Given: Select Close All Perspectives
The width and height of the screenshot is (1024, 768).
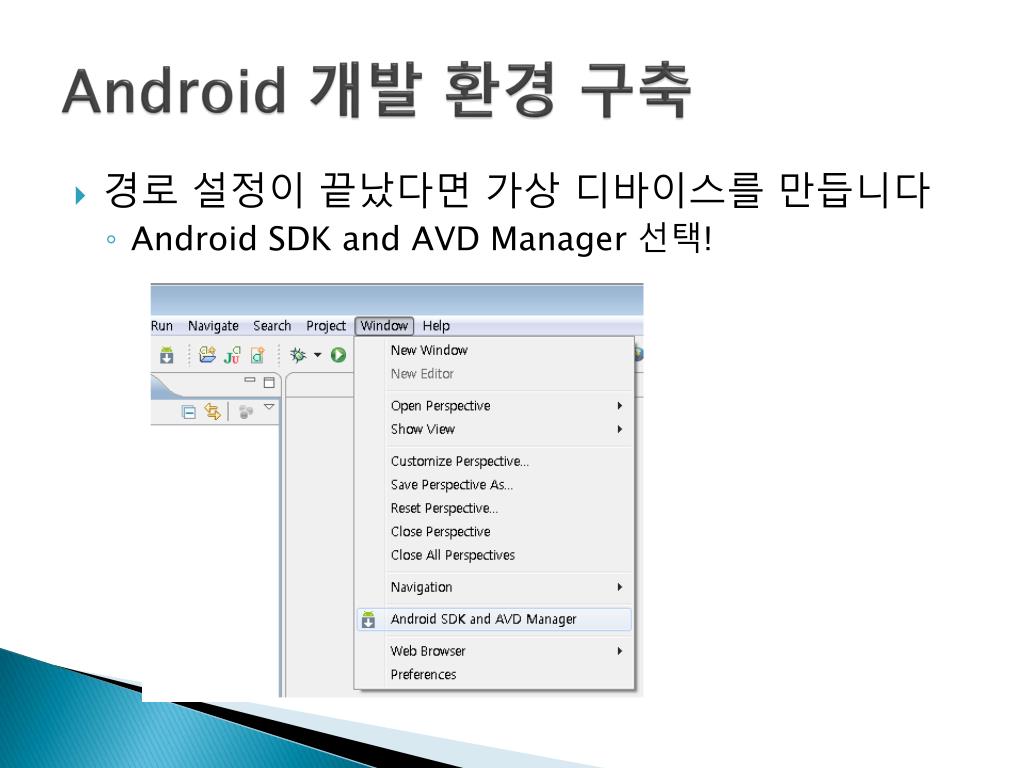Looking at the screenshot, I should [494, 555].
